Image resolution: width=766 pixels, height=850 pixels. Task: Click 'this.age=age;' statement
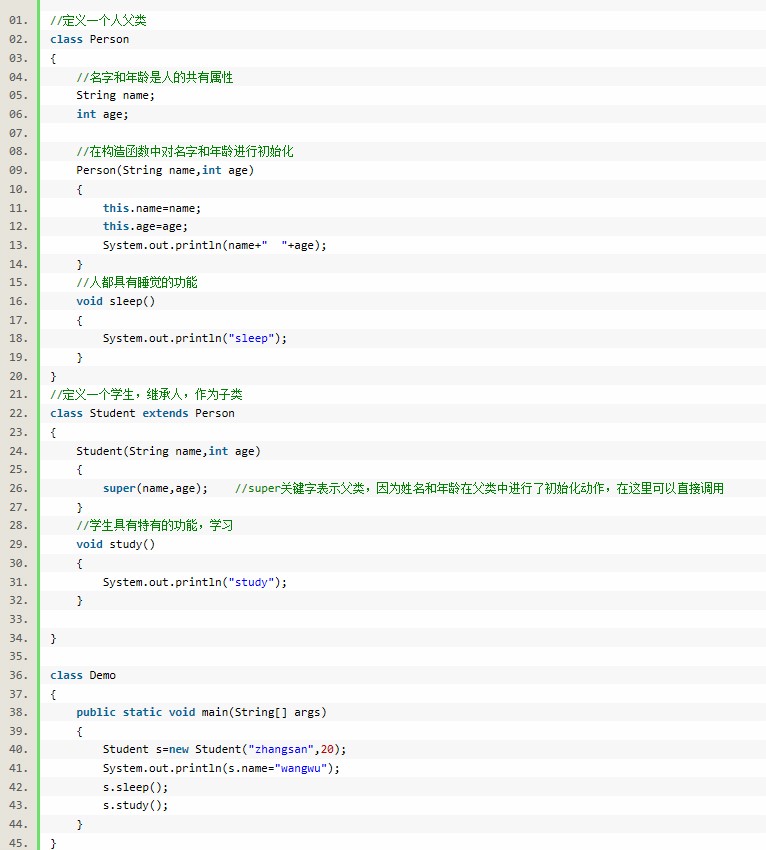[145, 226]
